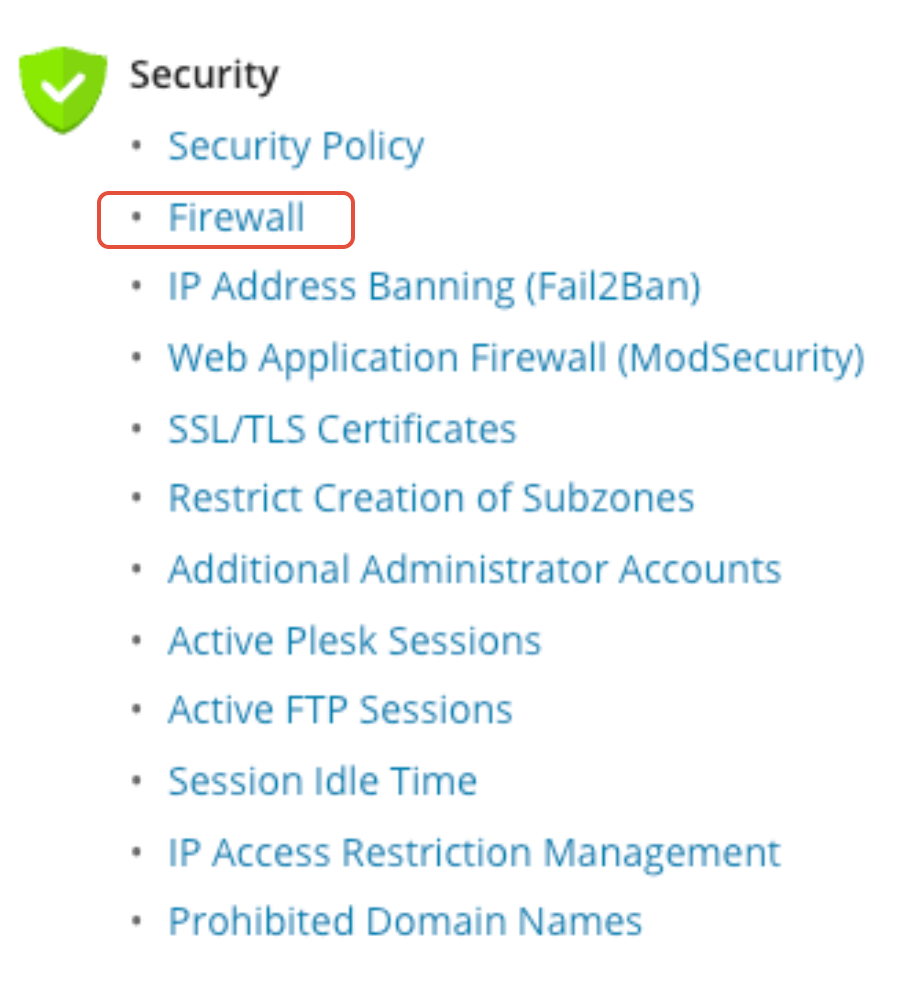Select the Security section heading
This screenshot has width=913, height=990.
pos(204,76)
